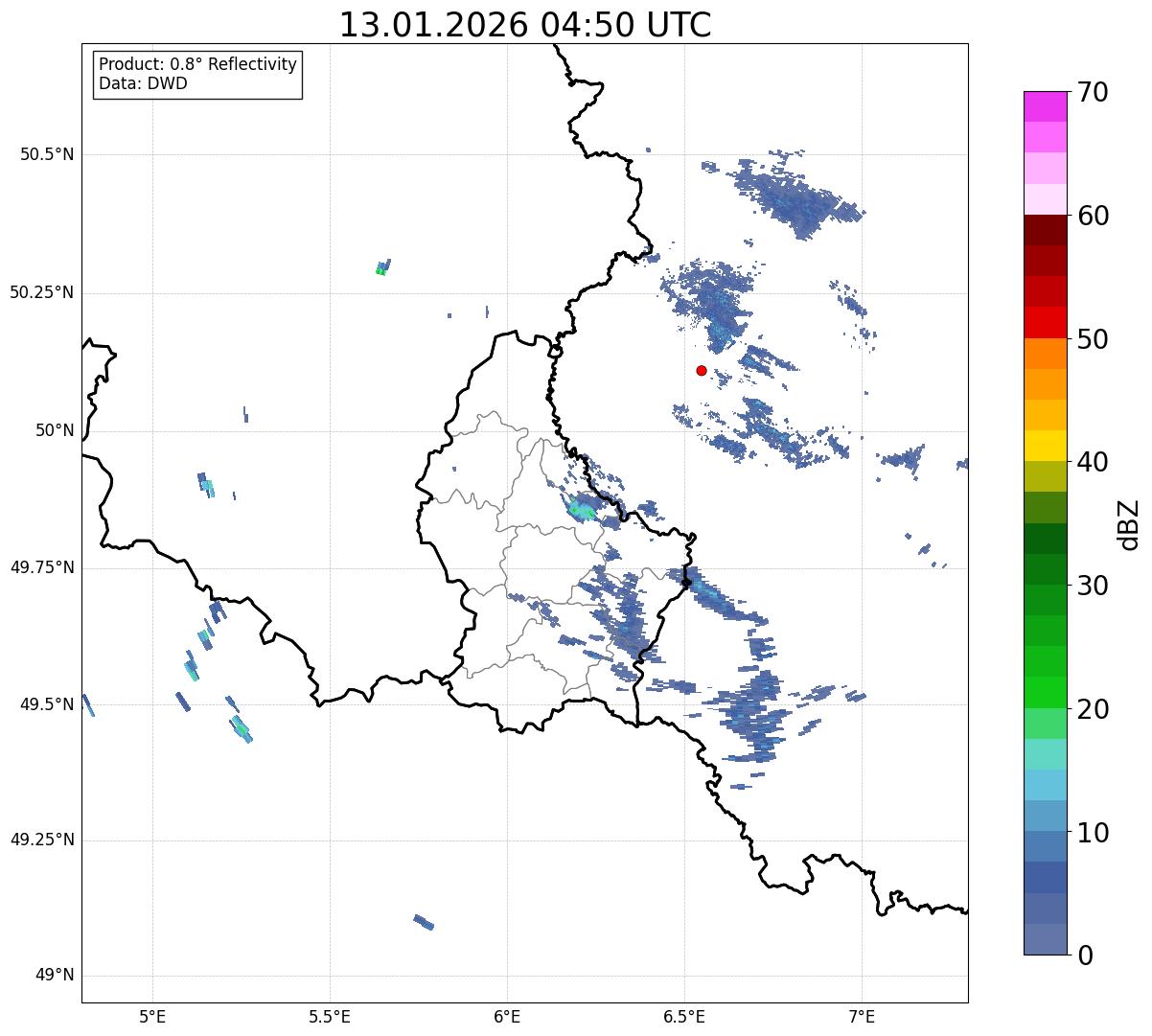Click the 50.25°N latitude label

pyautogui.click(x=41, y=292)
